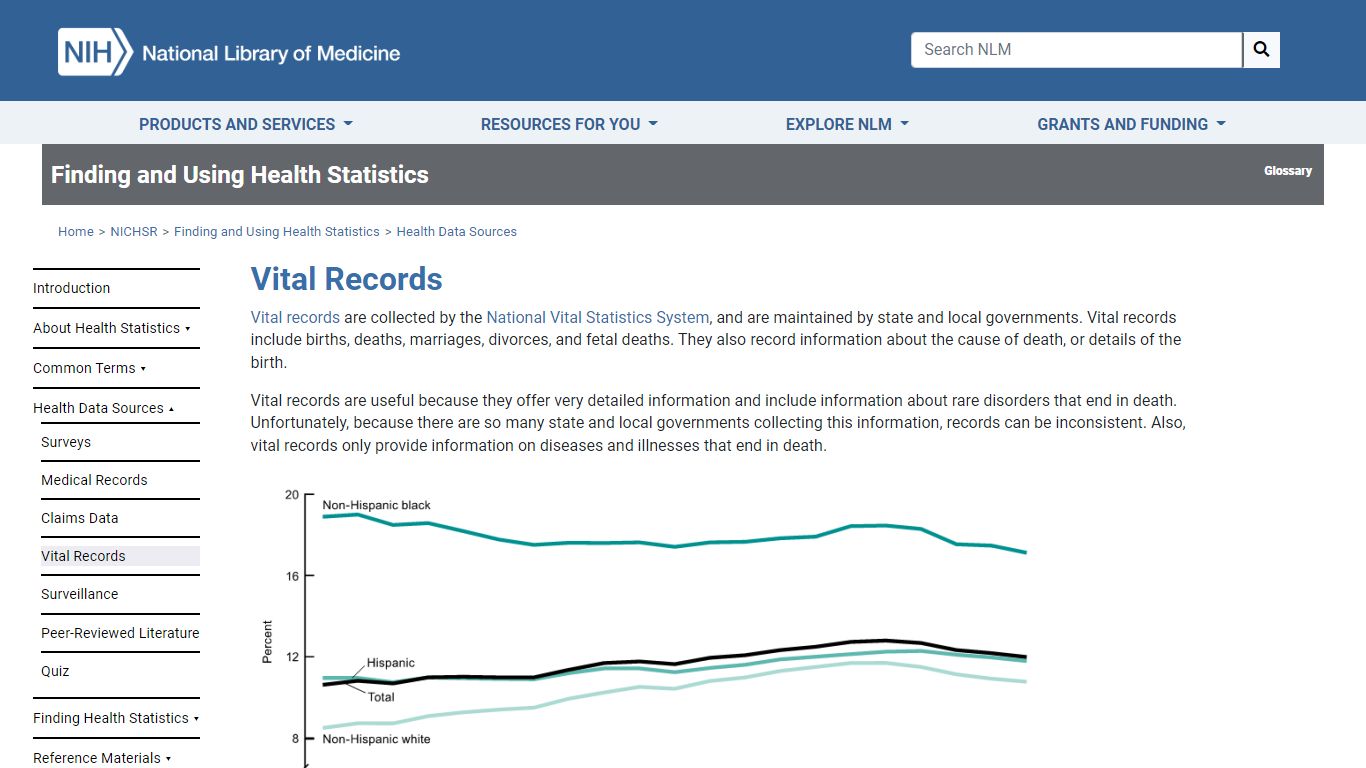
Task: Open the Glossary link in the header
Action: point(1287,171)
